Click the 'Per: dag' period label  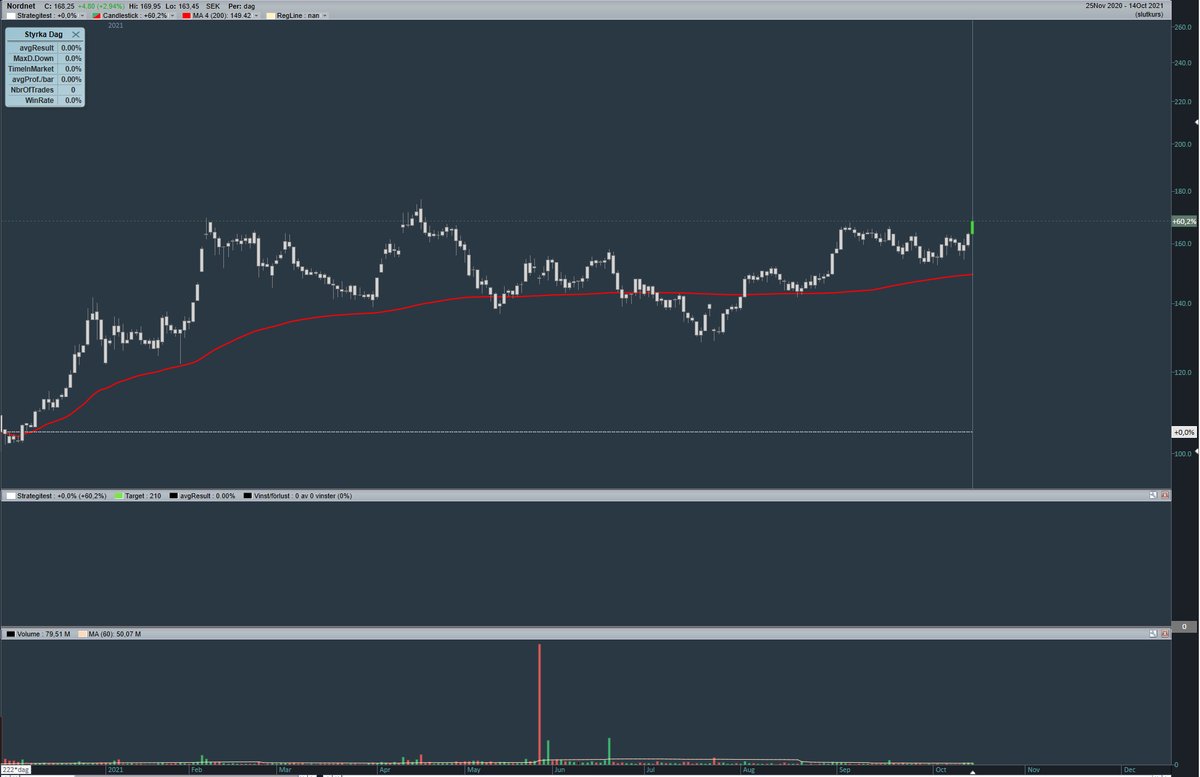pos(241,6)
